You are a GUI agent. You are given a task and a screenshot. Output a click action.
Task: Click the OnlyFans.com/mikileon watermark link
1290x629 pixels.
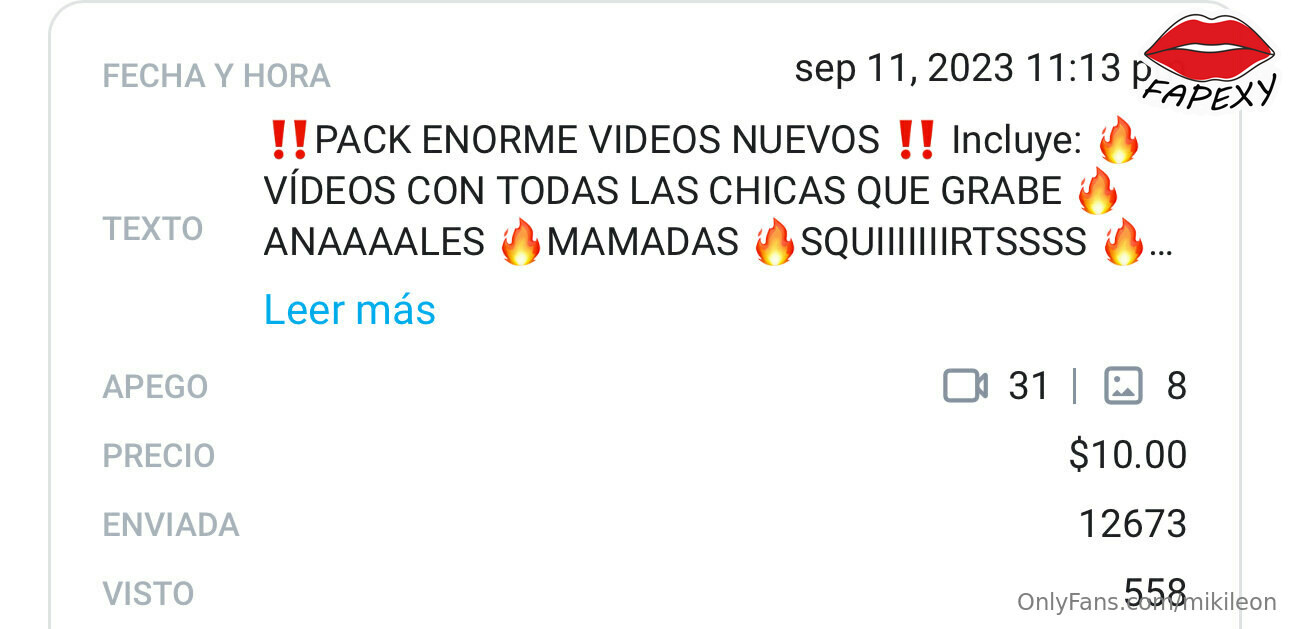click(x=1147, y=601)
